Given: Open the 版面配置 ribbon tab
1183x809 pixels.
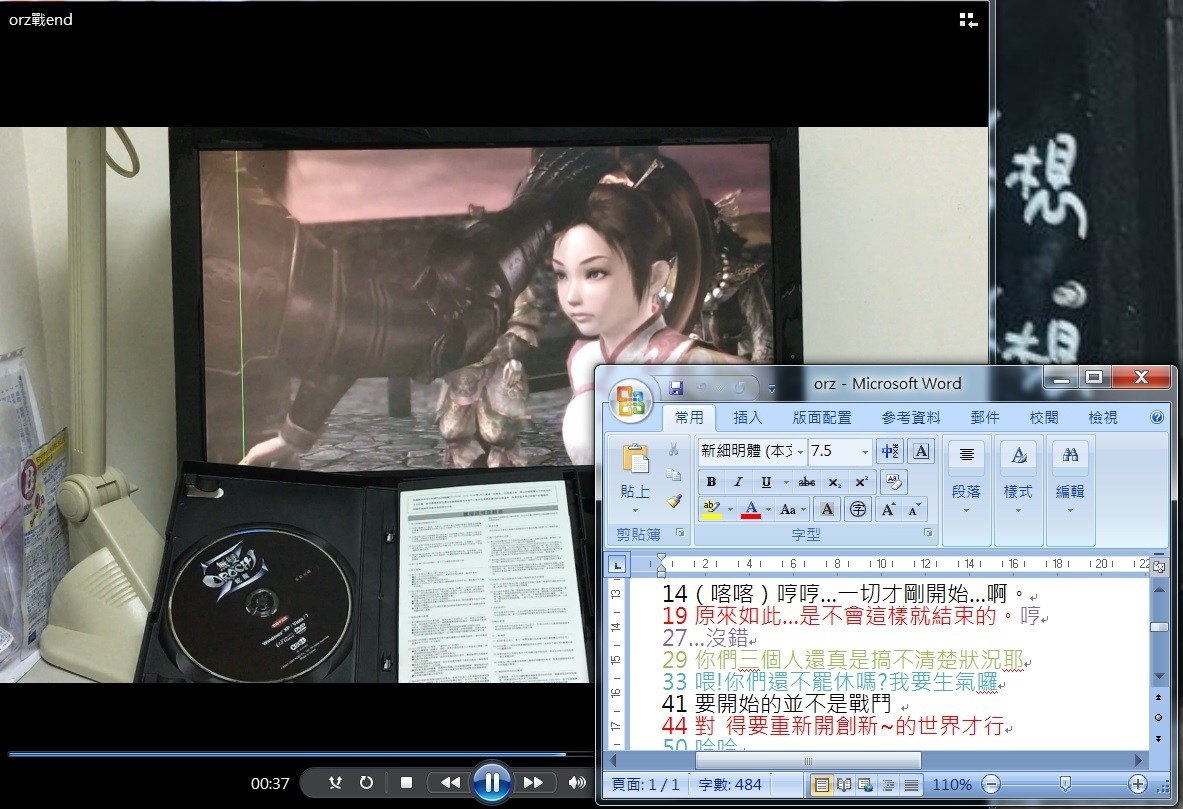Looking at the screenshot, I should (x=822, y=418).
